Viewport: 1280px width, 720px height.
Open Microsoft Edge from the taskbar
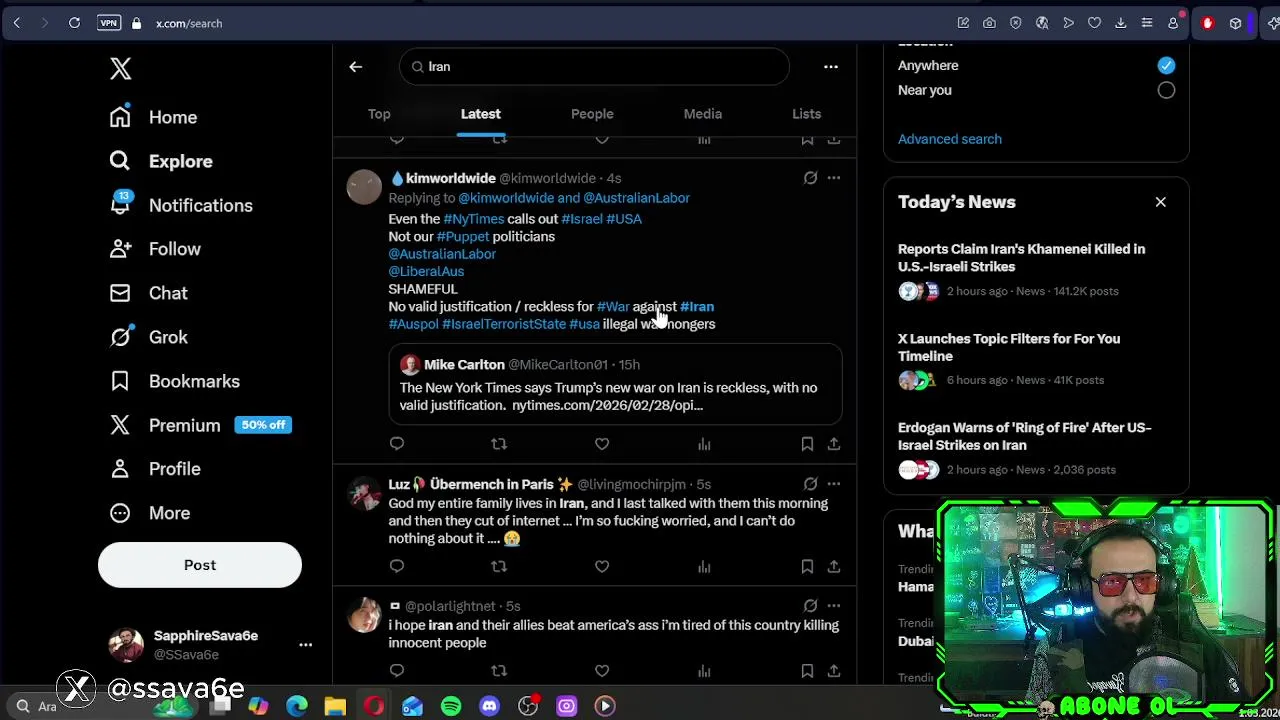pyautogui.click(x=297, y=706)
